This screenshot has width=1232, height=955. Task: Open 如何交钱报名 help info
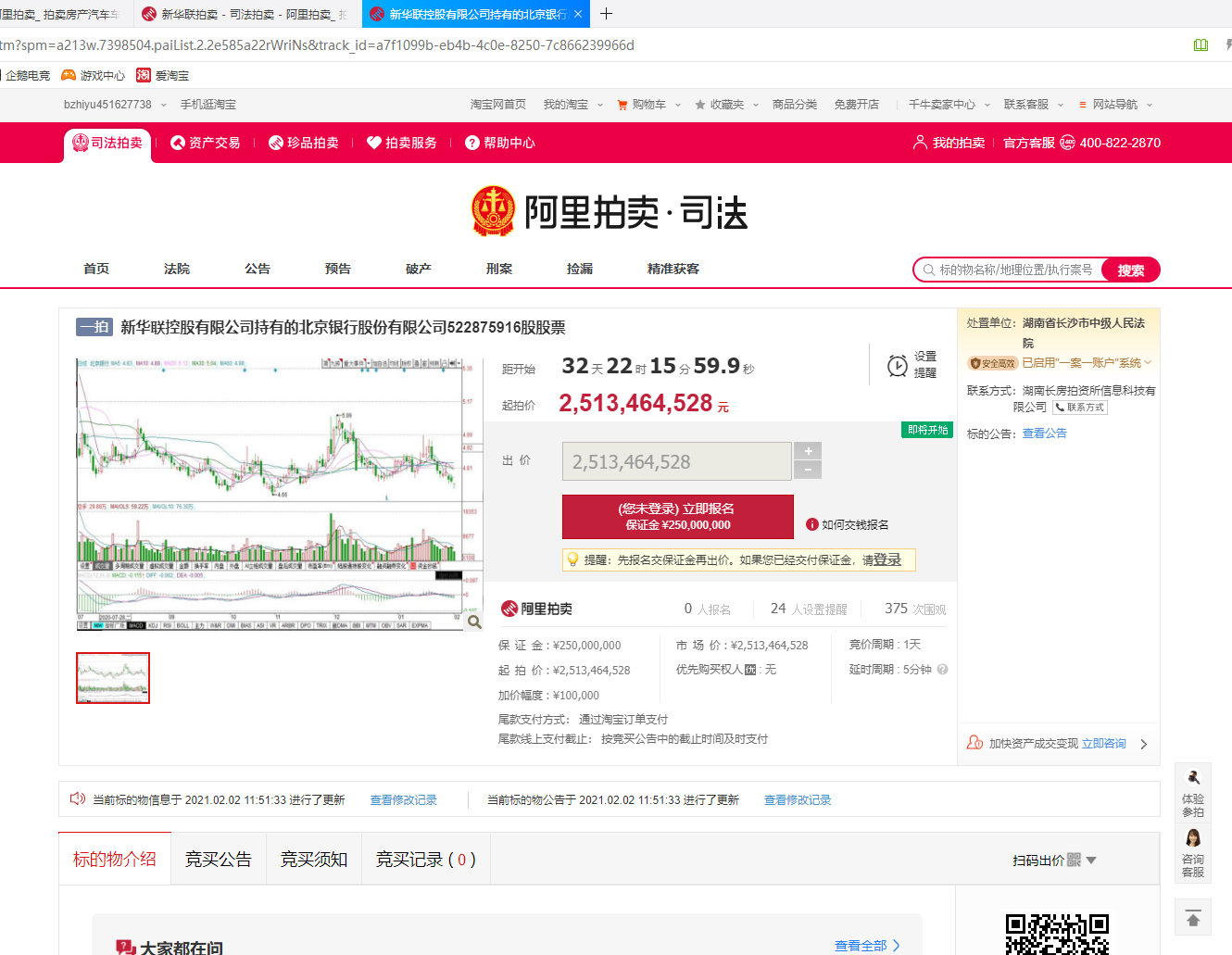click(x=848, y=524)
